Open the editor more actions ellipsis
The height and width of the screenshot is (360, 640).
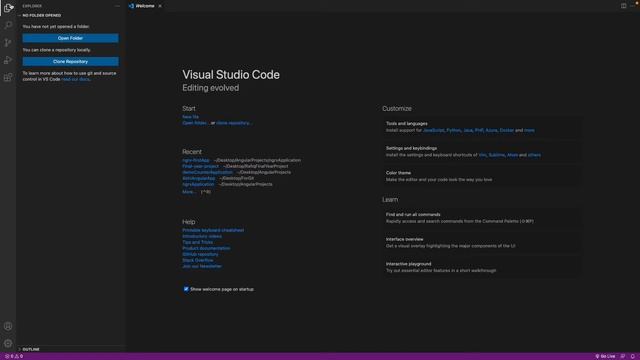tap(633, 6)
